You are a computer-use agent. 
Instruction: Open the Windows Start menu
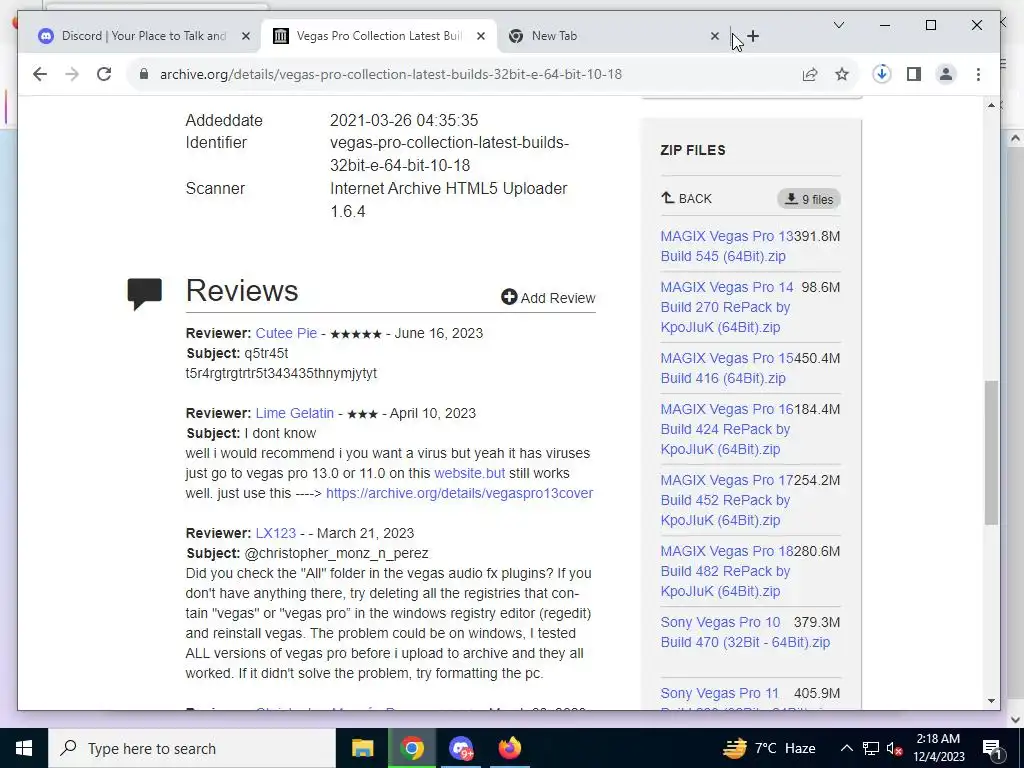[x=24, y=748]
